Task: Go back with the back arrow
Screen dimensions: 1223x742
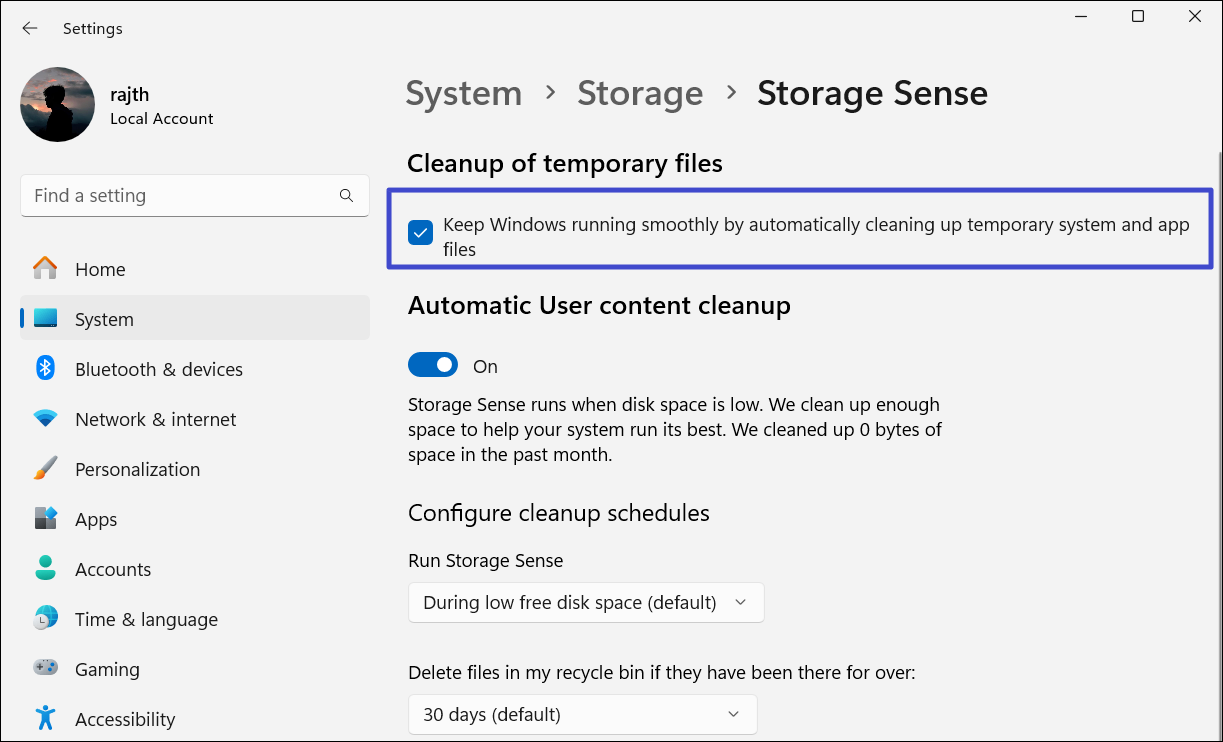Action: 30,29
